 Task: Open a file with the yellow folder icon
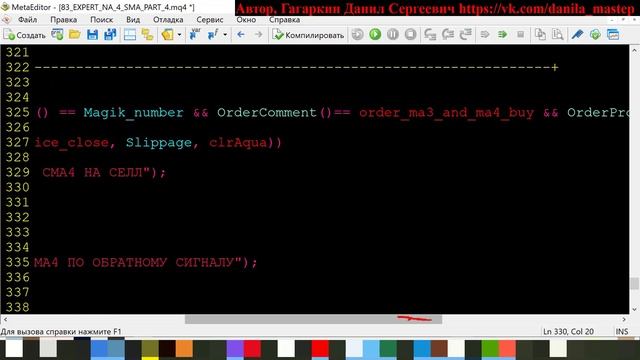click(75, 35)
